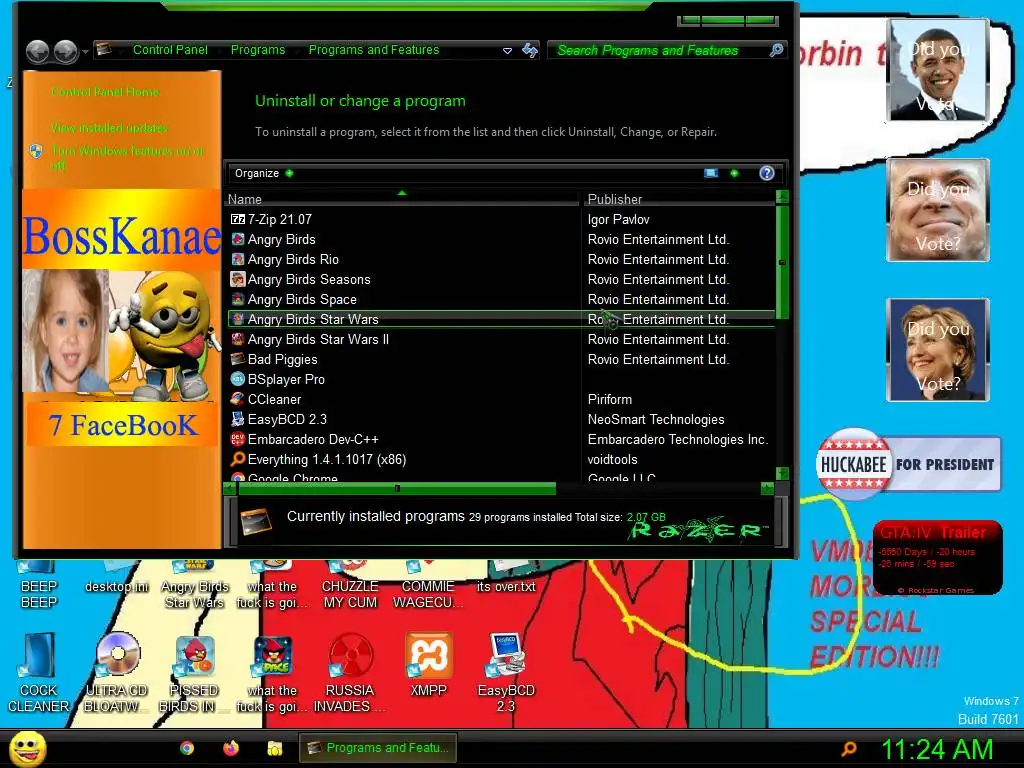Click the horizontal scrollbar left arrow

pos(230,488)
